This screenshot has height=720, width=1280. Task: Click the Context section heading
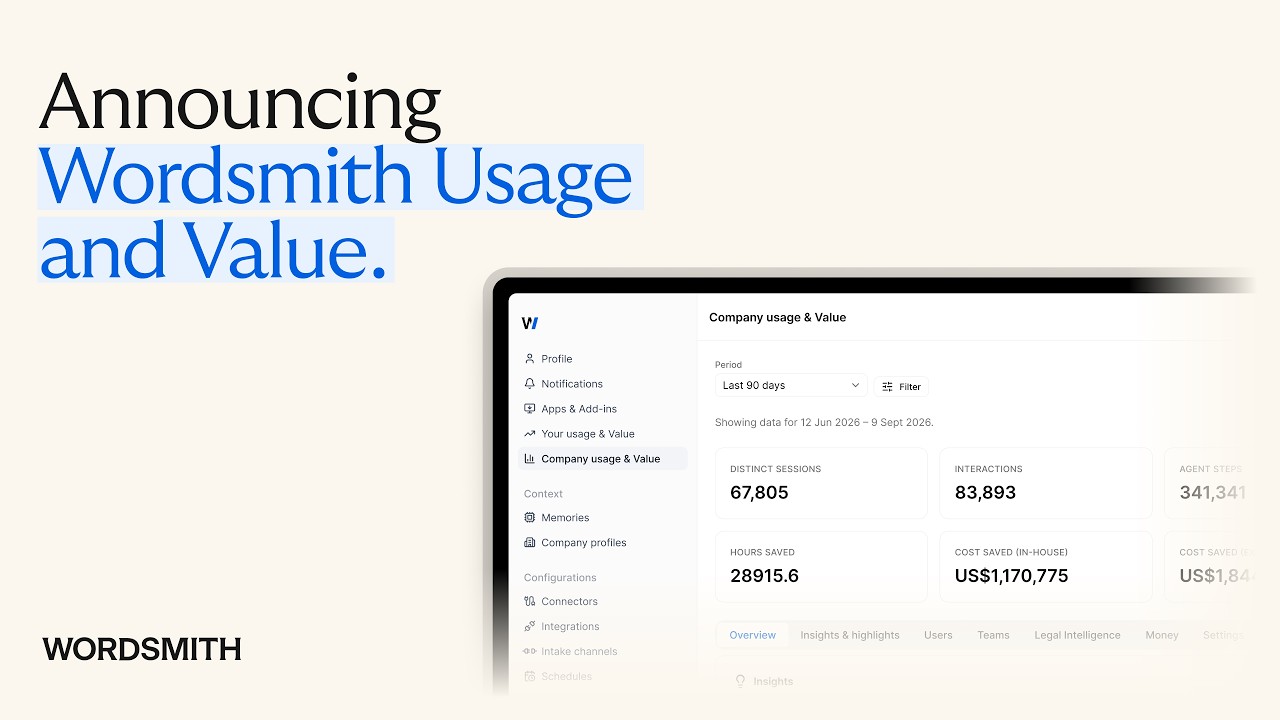[543, 494]
